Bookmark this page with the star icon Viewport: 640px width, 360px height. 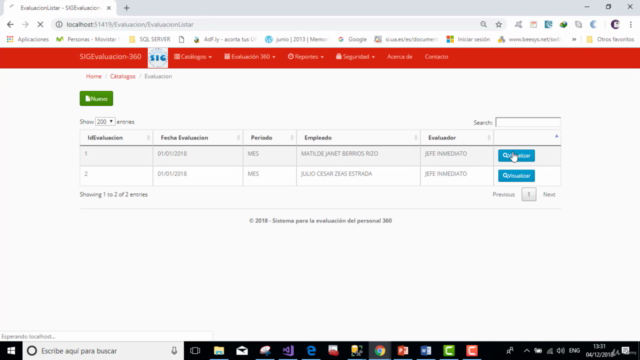499,24
